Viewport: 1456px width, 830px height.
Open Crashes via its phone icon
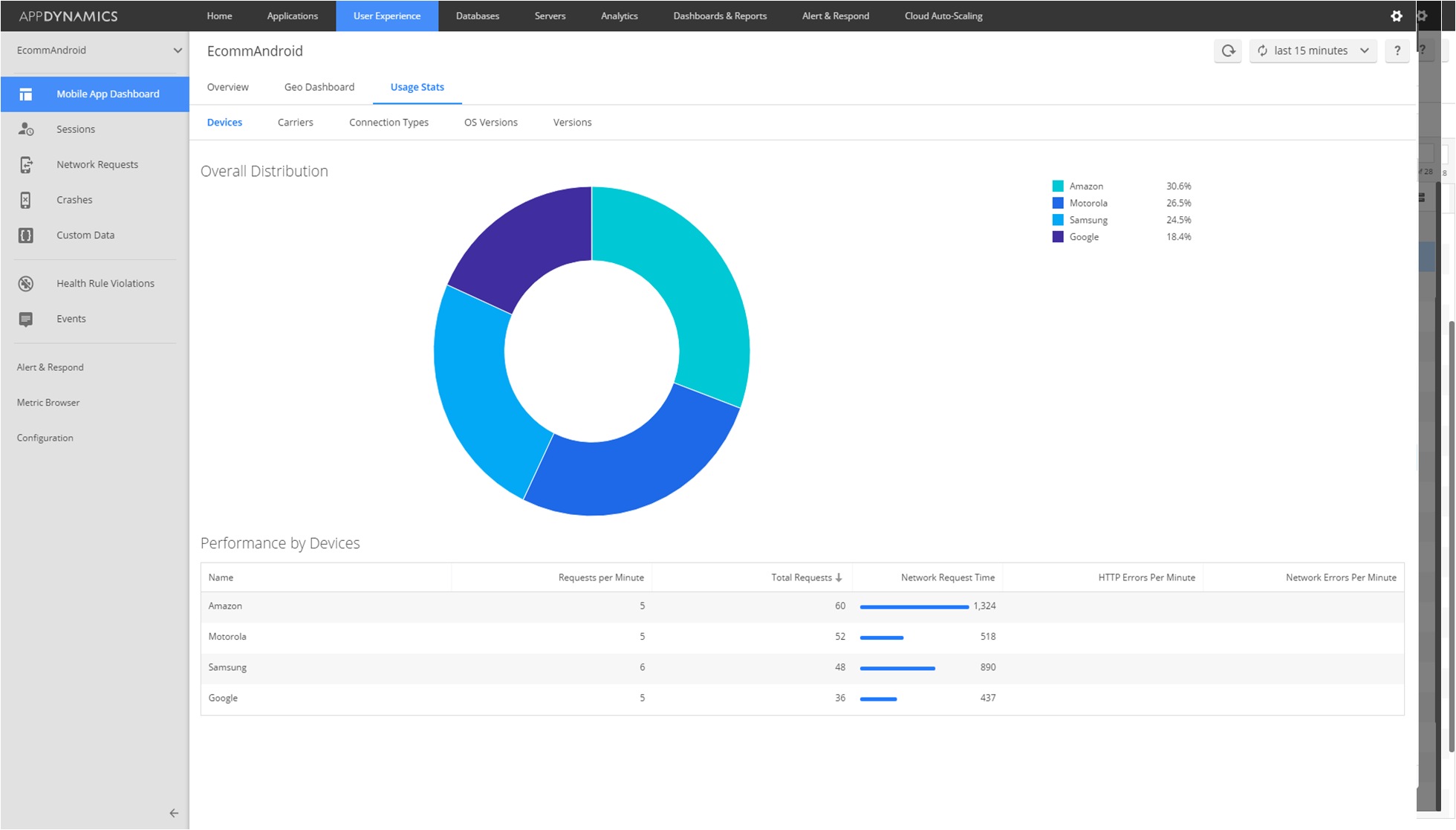pyautogui.click(x=26, y=200)
